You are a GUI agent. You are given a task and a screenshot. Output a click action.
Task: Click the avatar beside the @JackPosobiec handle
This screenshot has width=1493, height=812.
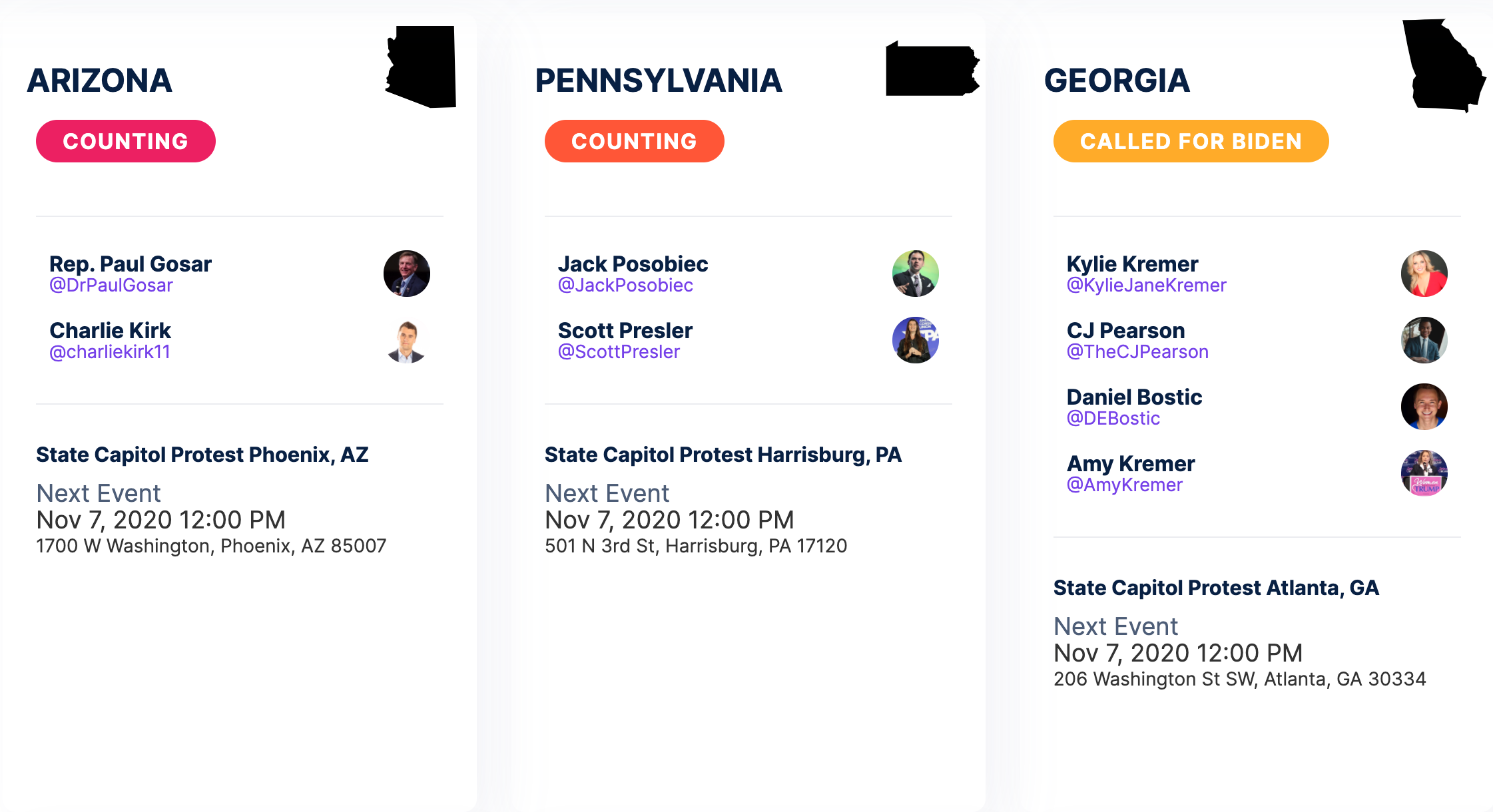[916, 274]
